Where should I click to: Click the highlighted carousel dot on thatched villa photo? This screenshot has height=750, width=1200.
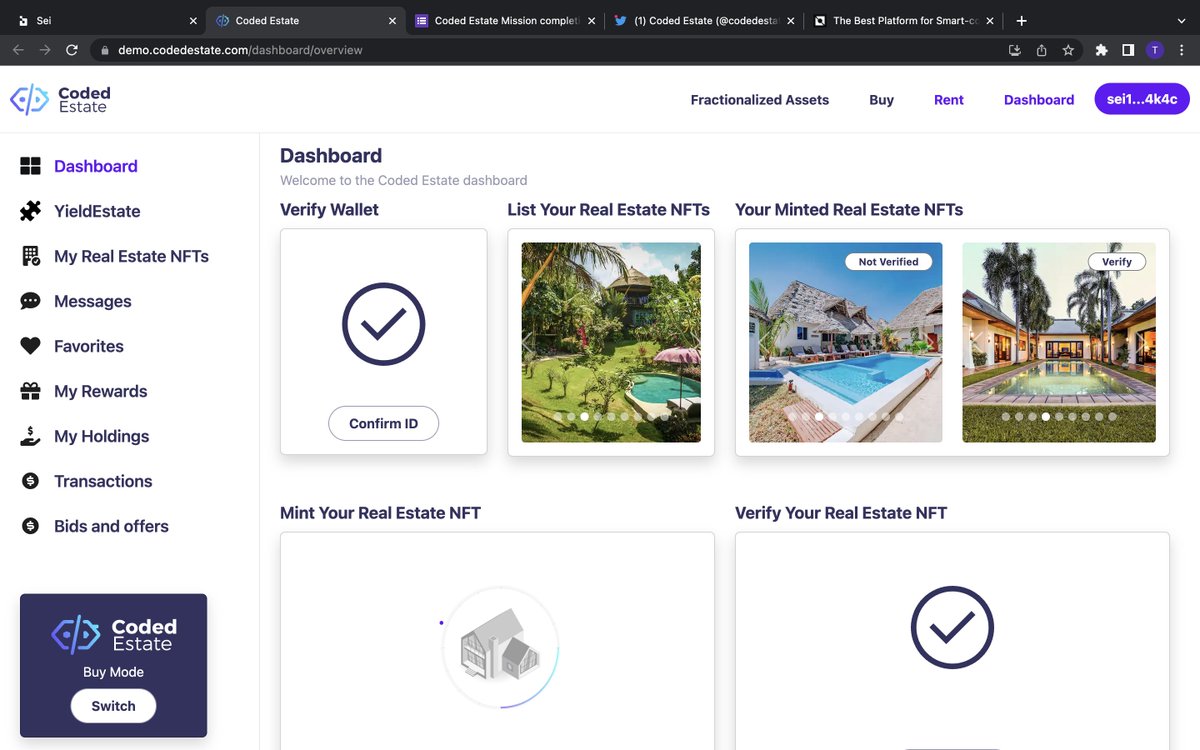[819, 416]
